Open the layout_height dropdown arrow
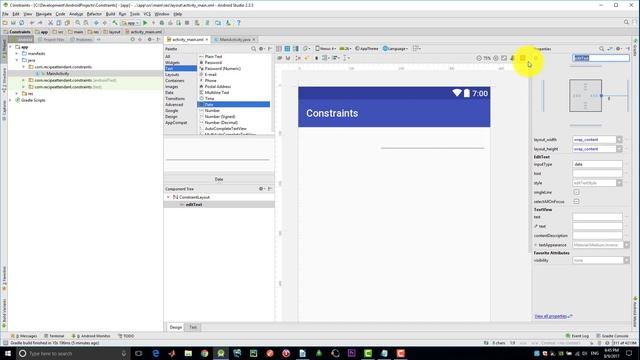 coord(619,149)
